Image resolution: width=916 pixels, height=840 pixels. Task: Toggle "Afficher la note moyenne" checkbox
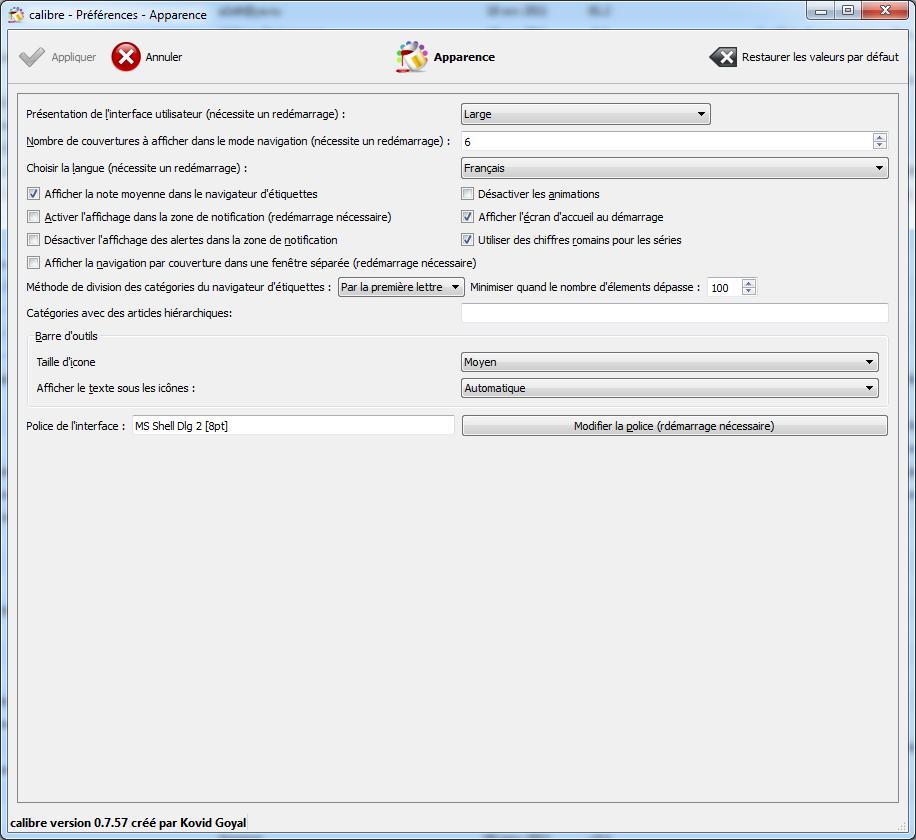coord(34,194)
